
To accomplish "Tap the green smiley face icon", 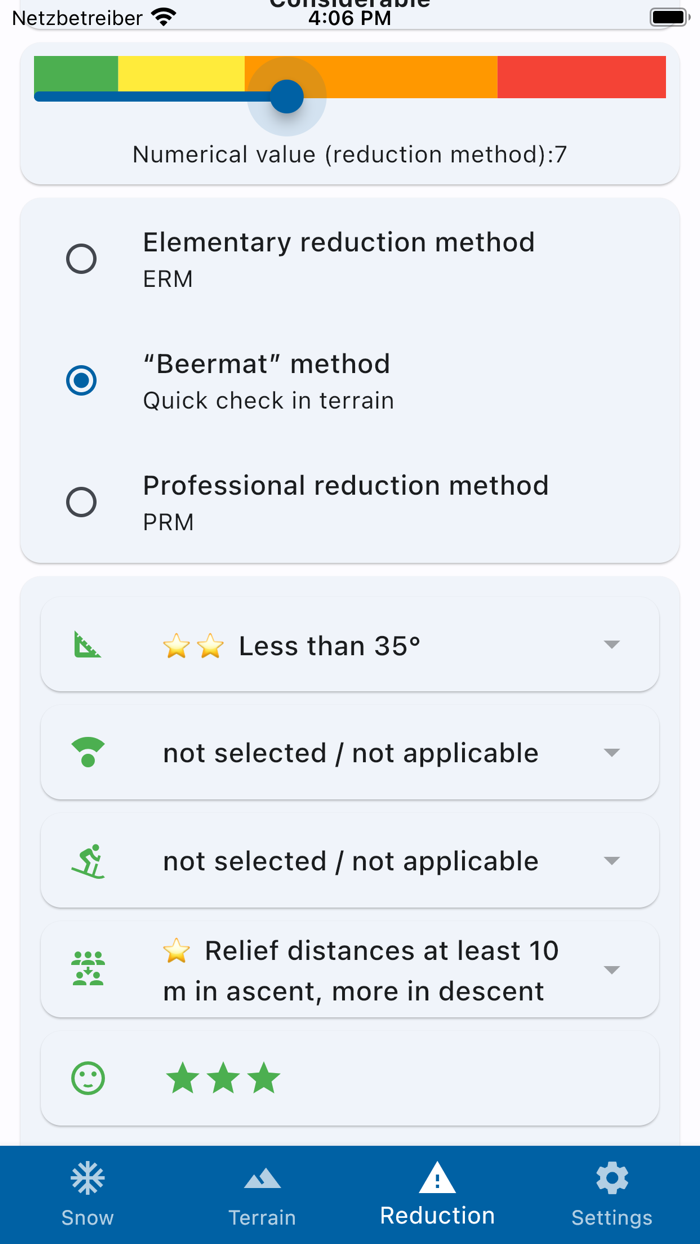I will 88,1078.
